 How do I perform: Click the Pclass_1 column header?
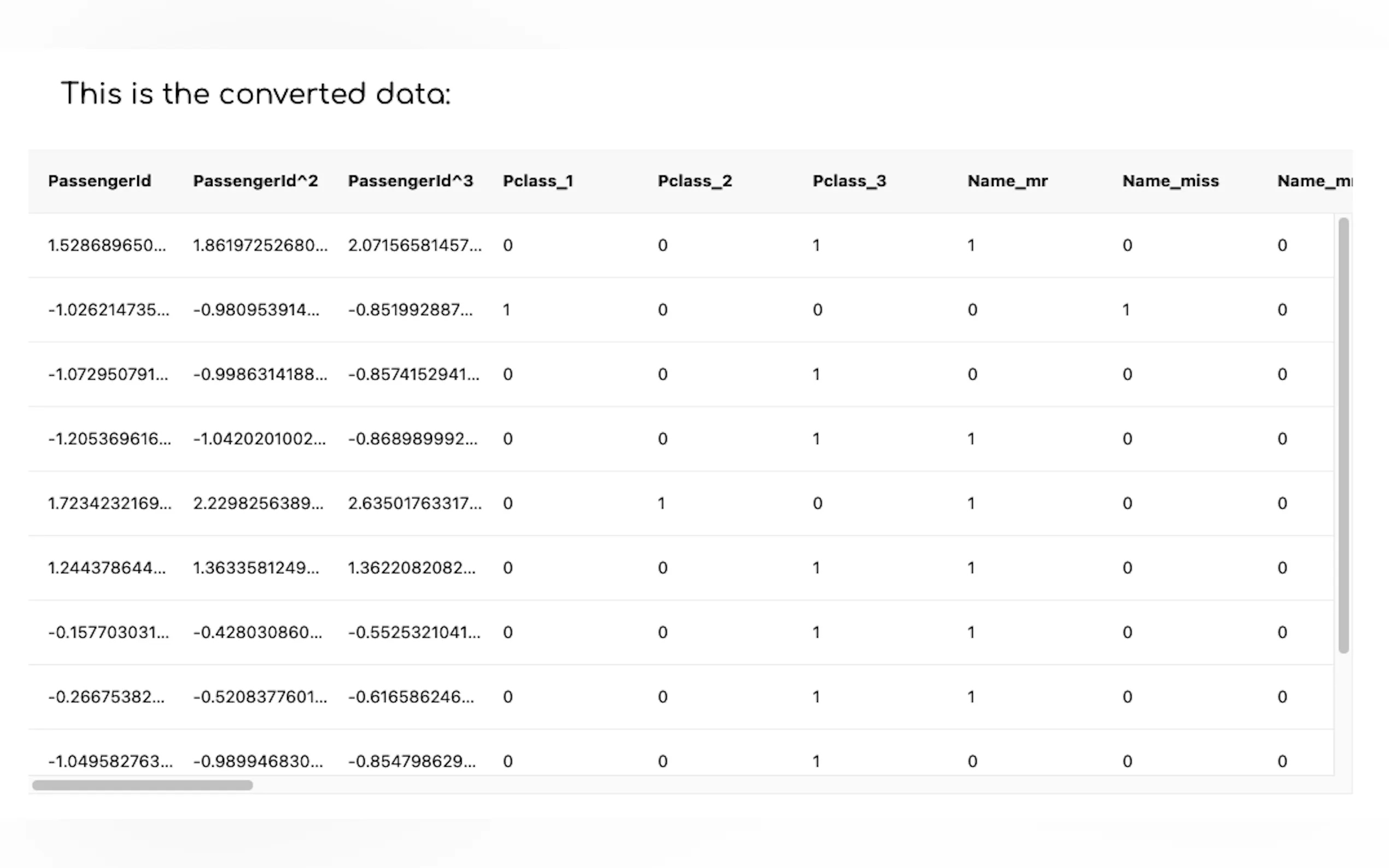click(538, 181)
